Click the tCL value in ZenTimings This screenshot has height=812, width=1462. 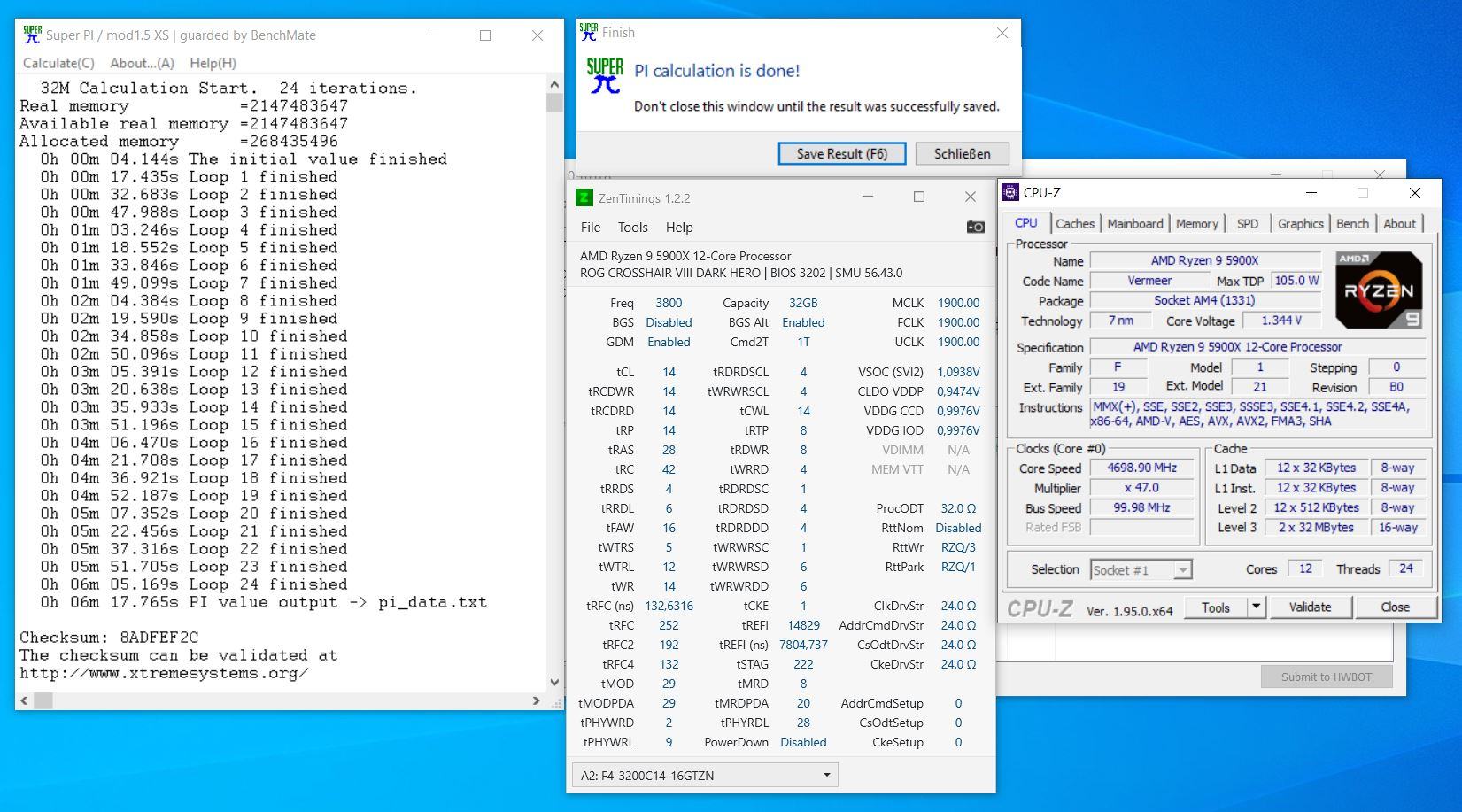pyautogui.click(x=669, y=372)
